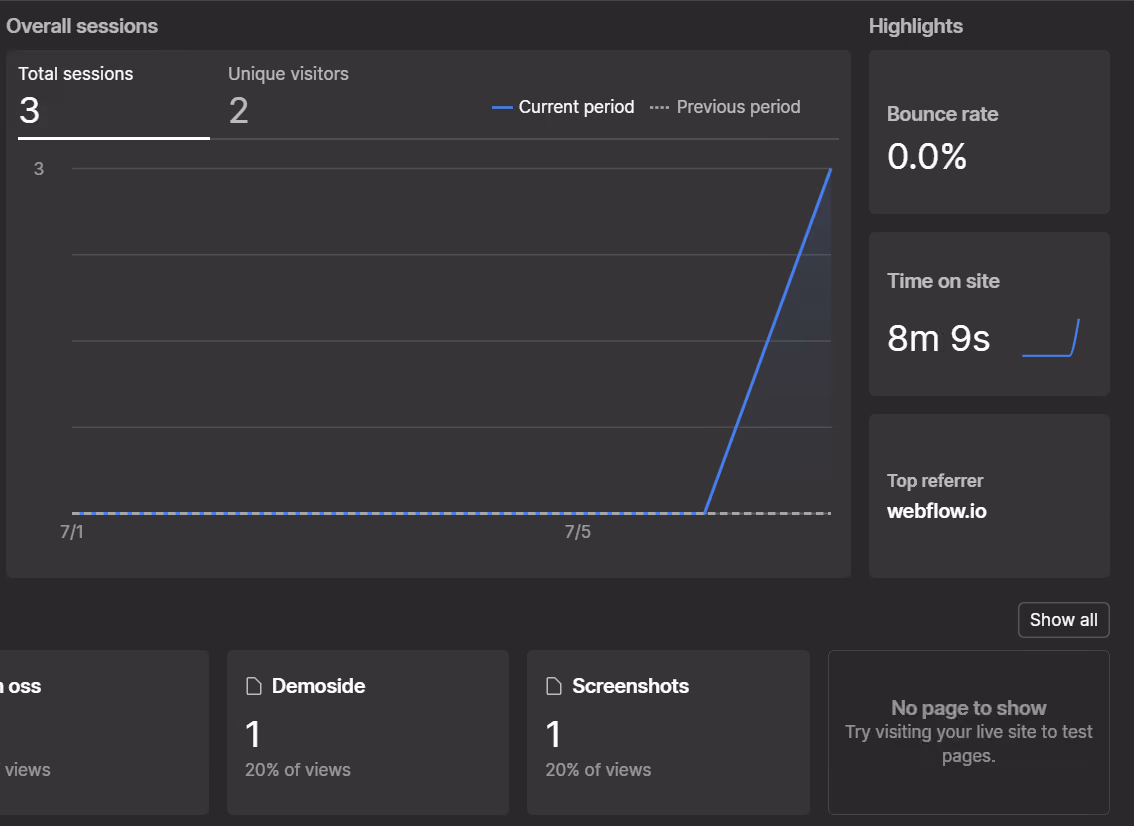Click the Total sessions count of 3
The image size is (1134, 826).
click(x=30, y=111)
